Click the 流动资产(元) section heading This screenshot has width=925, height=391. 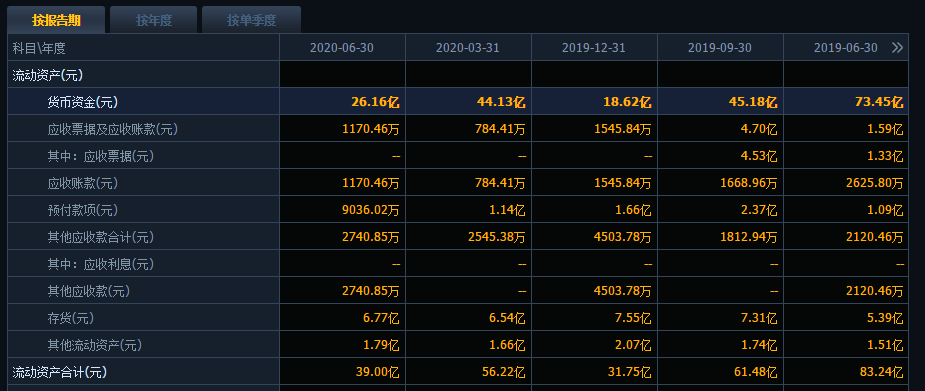[x=48, y=75]
